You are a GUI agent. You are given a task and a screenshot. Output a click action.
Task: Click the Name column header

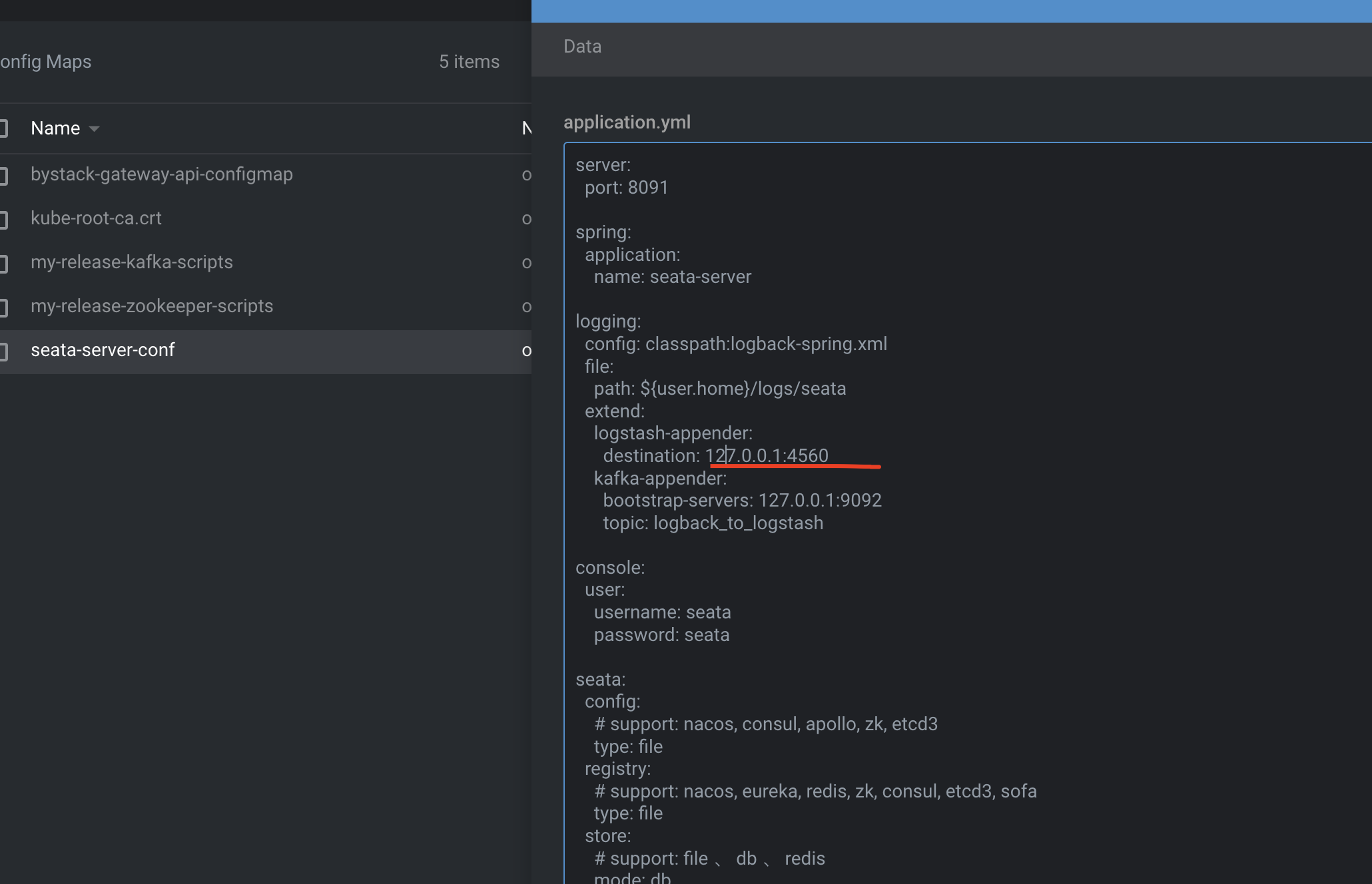click(55, 128)
